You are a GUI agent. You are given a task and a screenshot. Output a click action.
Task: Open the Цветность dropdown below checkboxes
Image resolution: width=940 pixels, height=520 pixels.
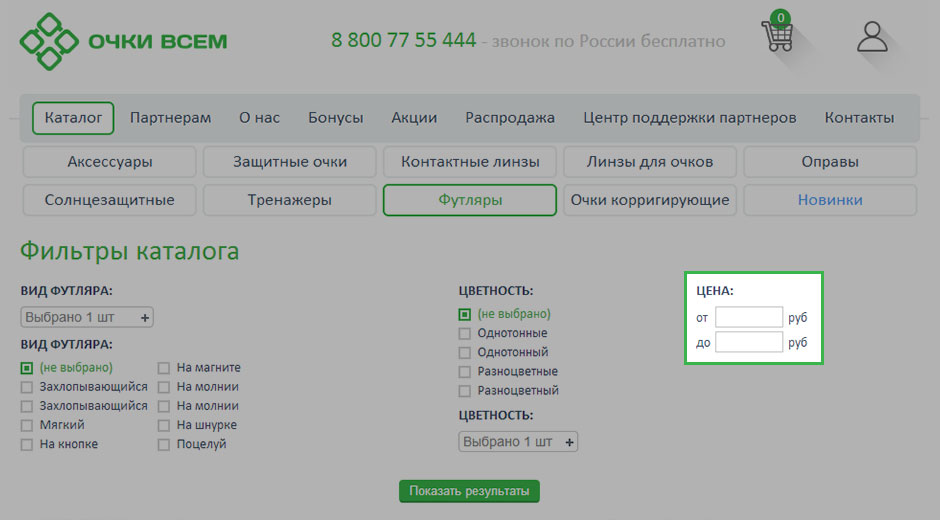pos(518,442)
